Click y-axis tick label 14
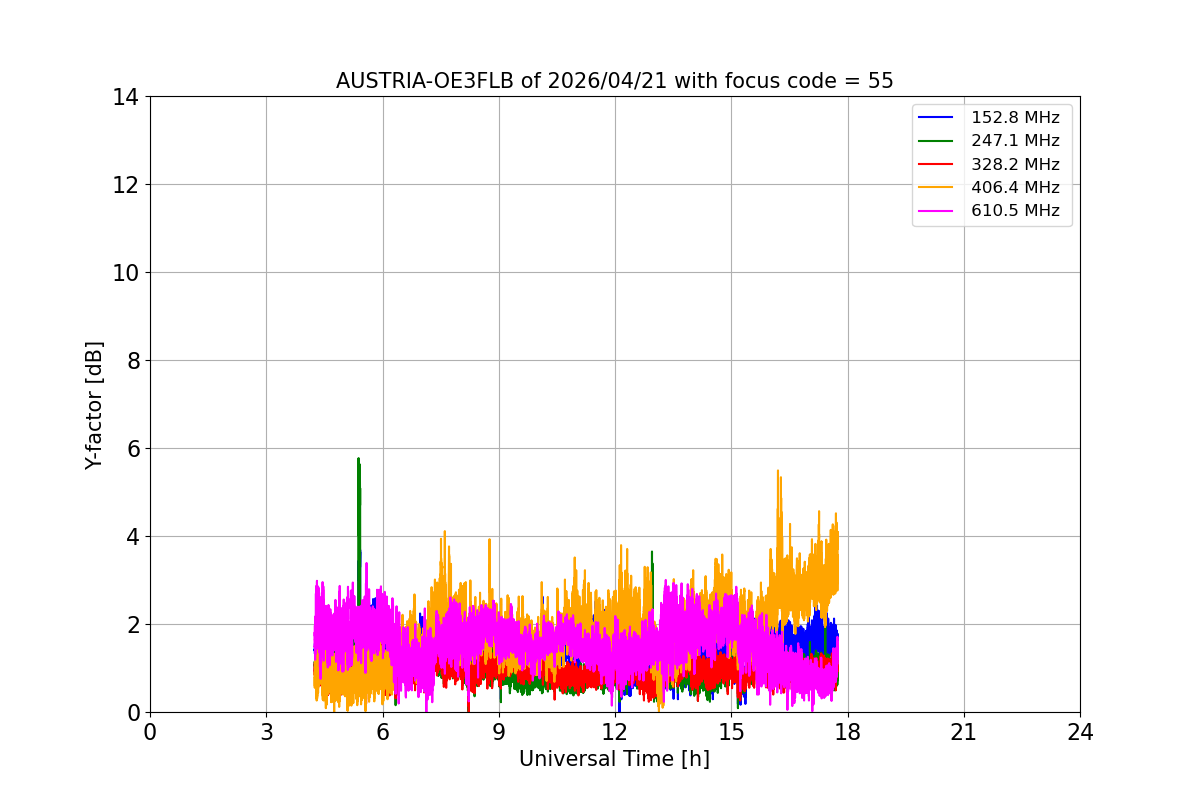The height and width of the screenshot is (800, 1200). (125, 97)
